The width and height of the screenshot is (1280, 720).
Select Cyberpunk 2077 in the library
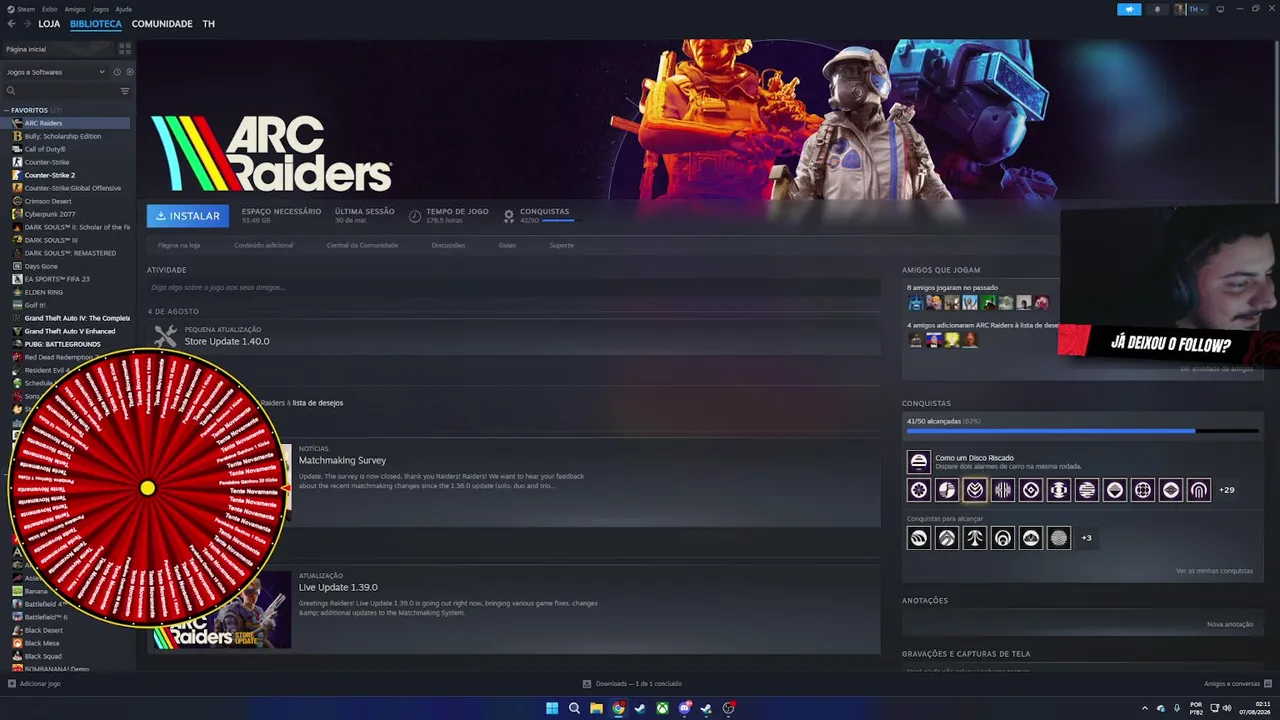tap(66, 214)
